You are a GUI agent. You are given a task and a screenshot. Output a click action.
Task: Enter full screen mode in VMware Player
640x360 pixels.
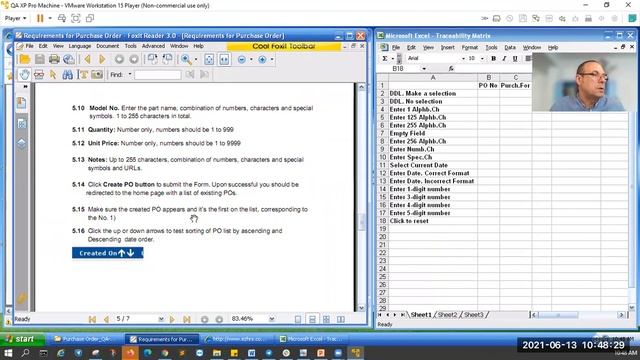[76, 18]
